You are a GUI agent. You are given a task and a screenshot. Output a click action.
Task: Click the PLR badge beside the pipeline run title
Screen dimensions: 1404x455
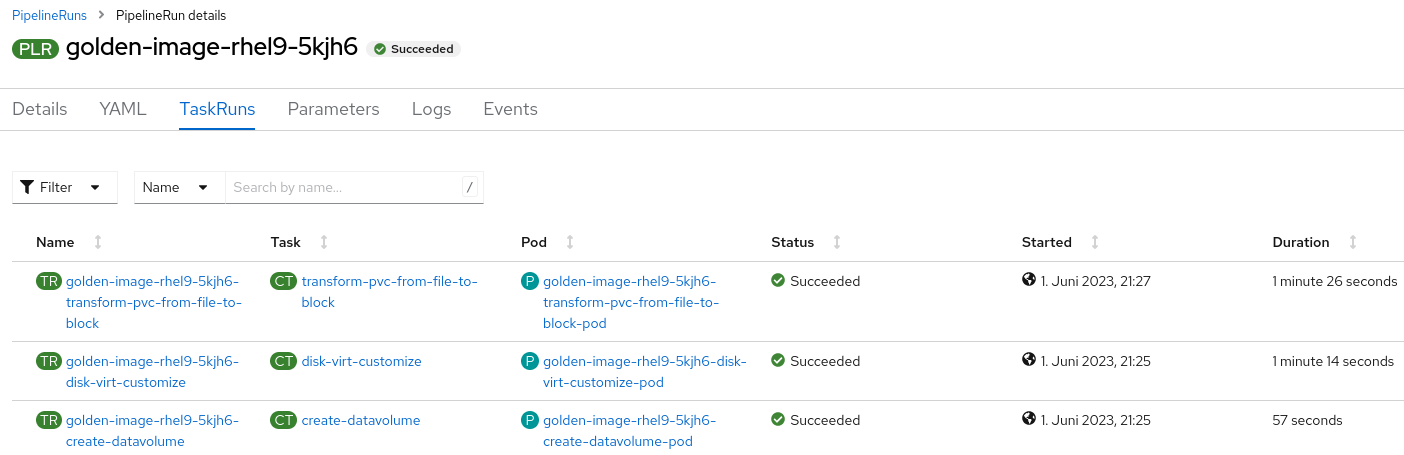36,49
